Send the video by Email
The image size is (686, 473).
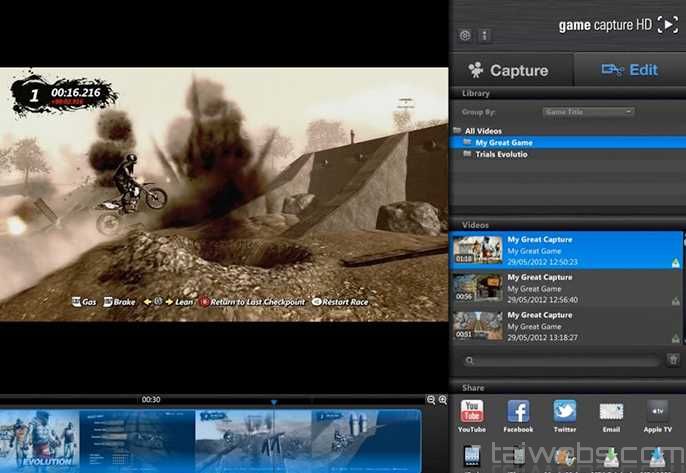pyautogui.click(x=611, y=412)
